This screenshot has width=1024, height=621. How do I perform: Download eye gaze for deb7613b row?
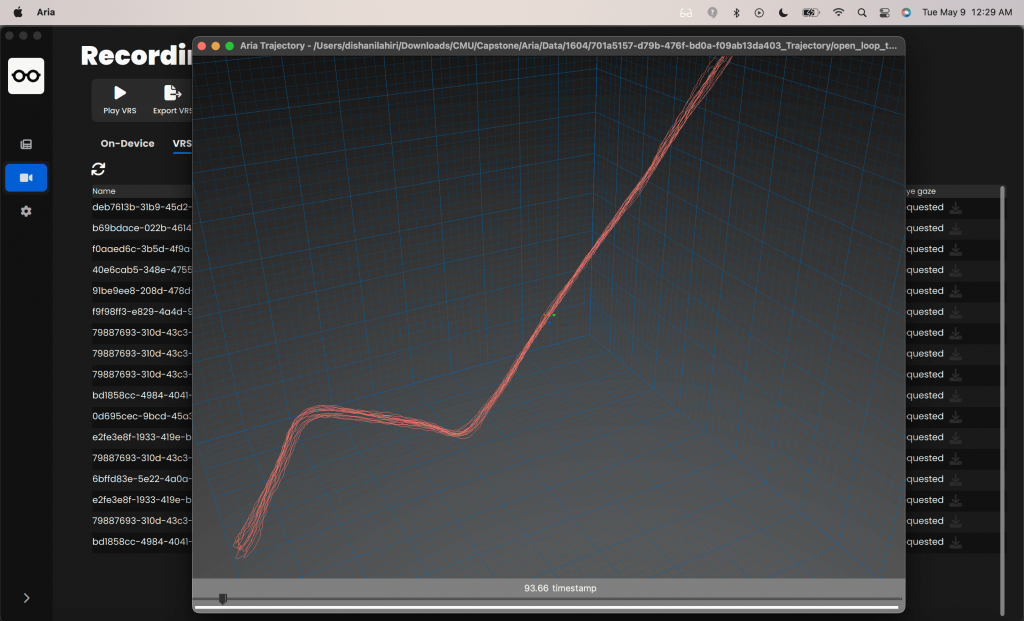pos(955,208)
